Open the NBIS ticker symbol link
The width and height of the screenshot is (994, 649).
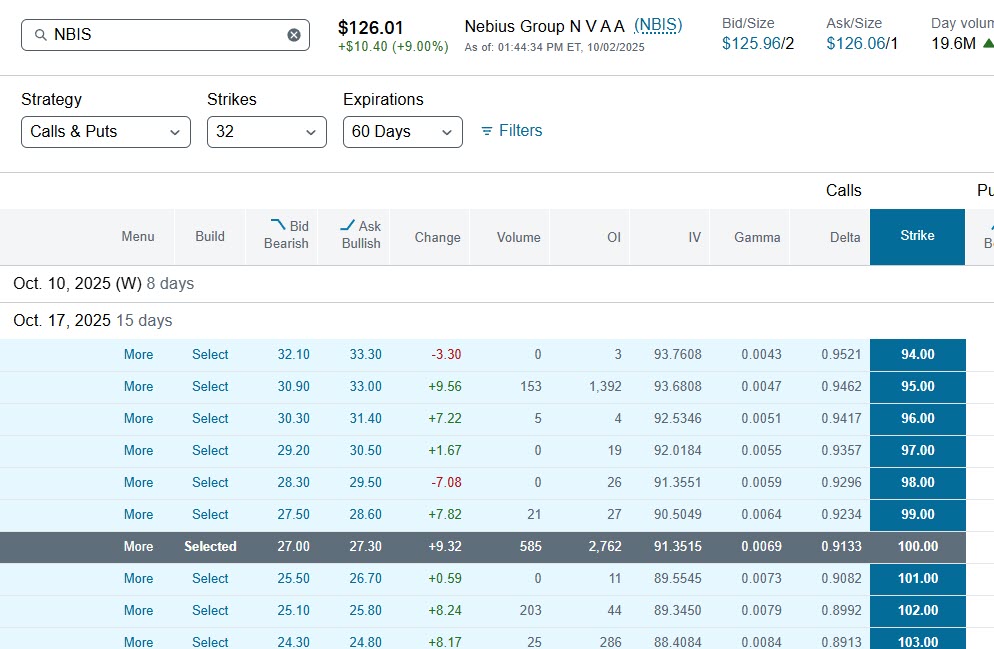tap(658, 25)
